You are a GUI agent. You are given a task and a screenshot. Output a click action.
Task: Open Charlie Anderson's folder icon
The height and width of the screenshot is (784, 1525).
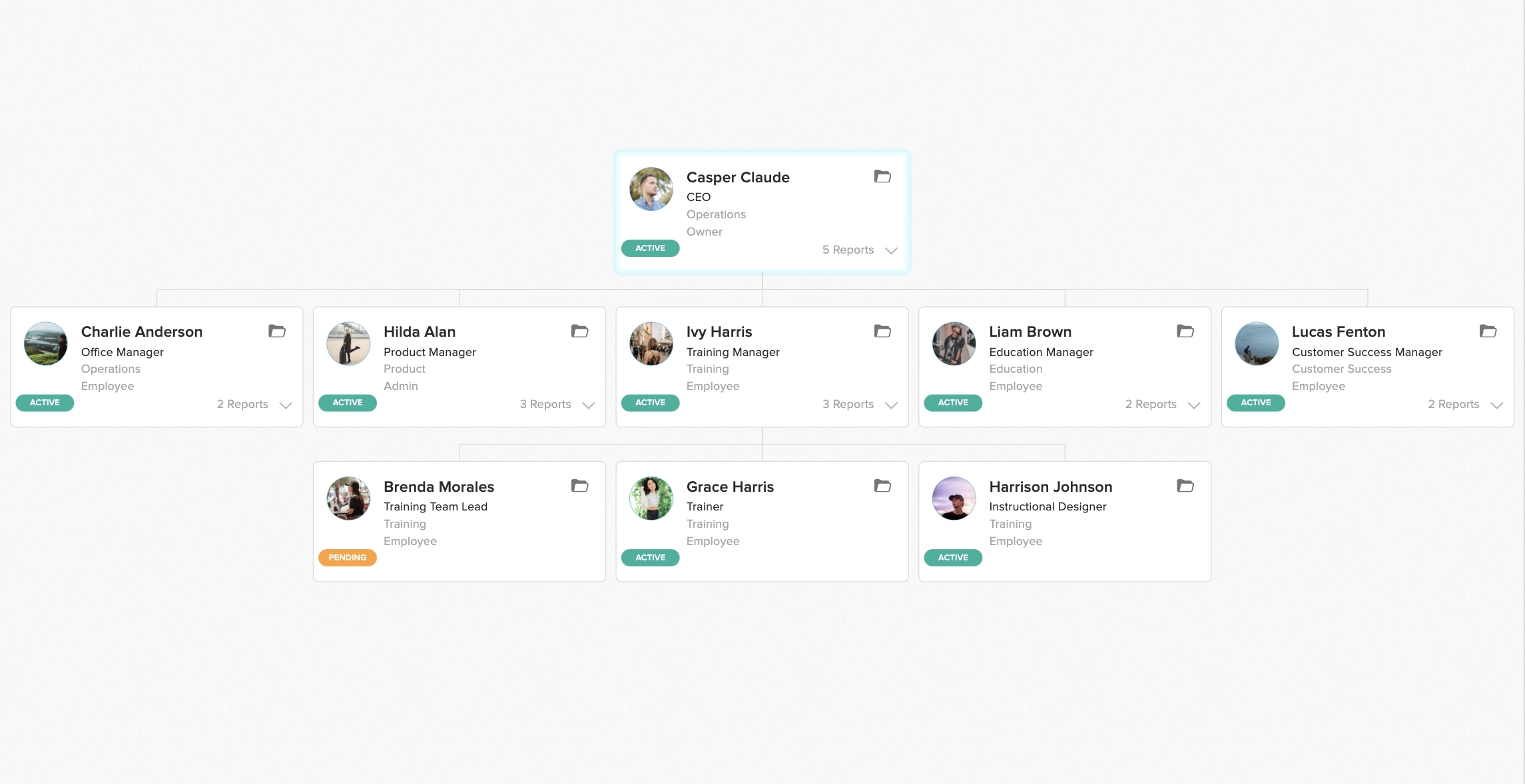(x=277, y=331)
